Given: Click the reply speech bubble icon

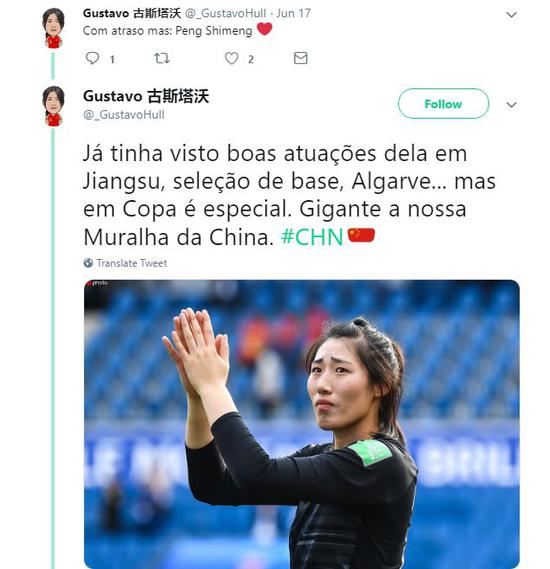Looking at the screenshot, I should 92,58.
